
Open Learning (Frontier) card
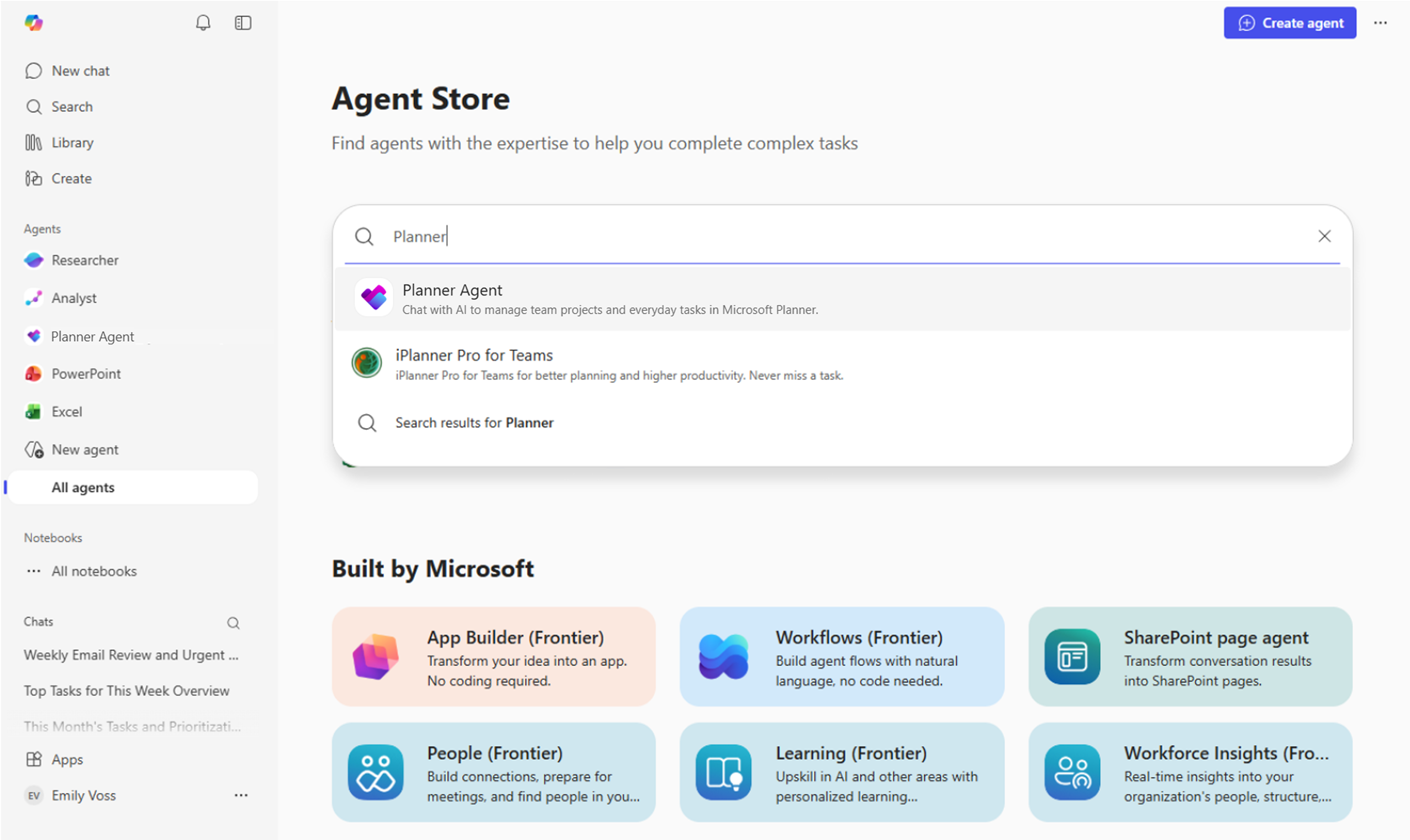pos(842,772)
